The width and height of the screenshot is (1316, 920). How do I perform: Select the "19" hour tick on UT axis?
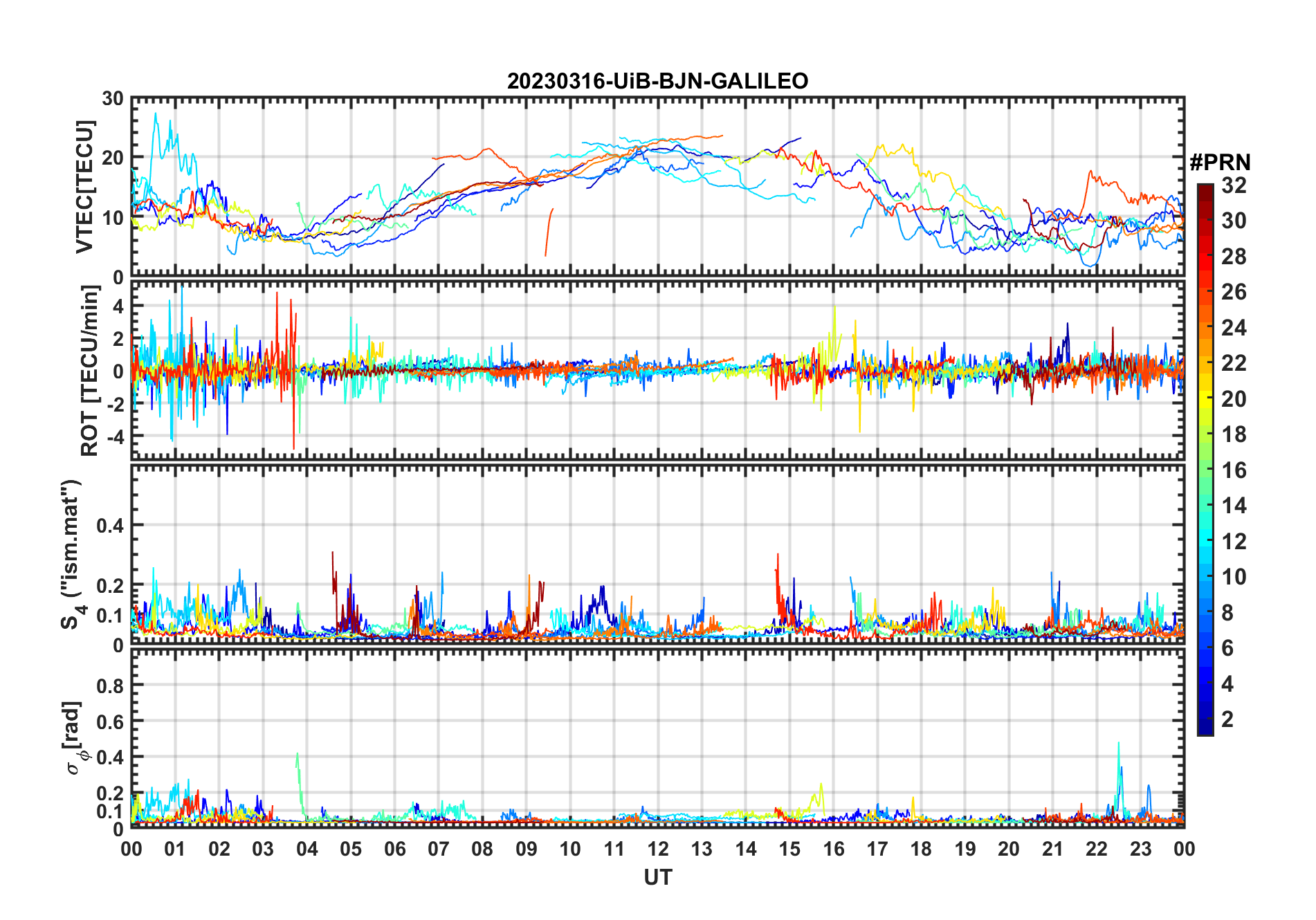coord(965,849)
